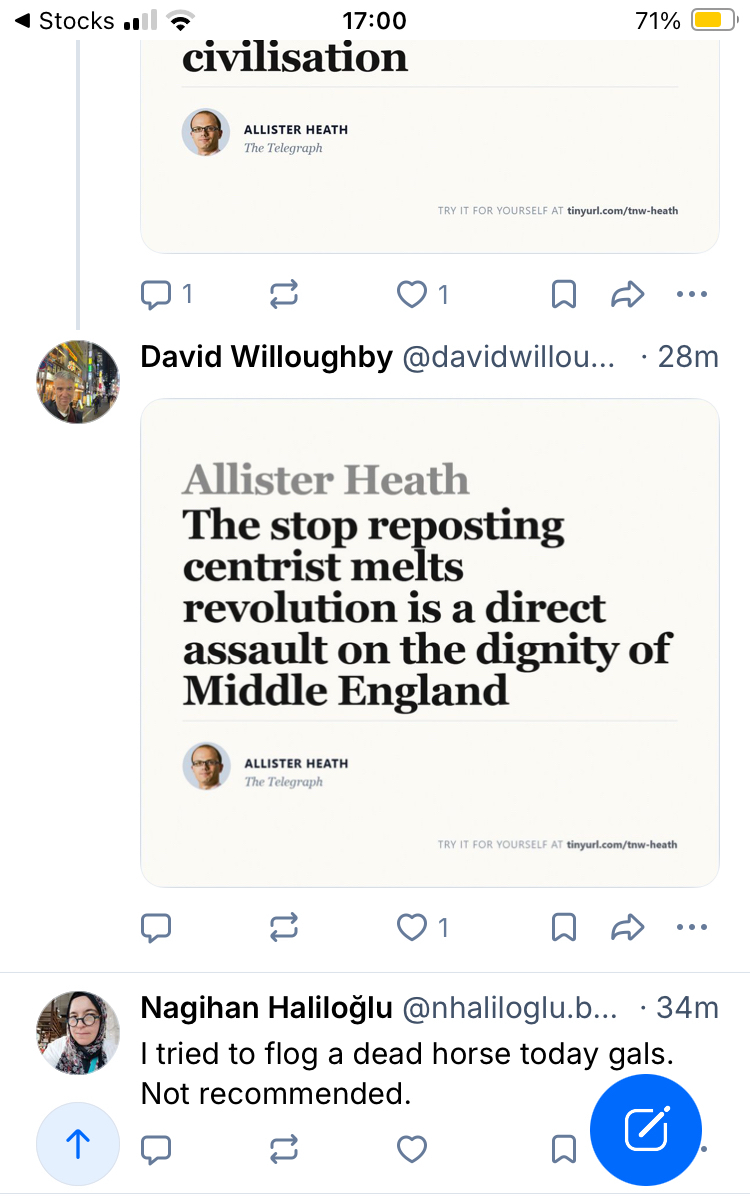Open the Middle England headline image

point(430,642)
